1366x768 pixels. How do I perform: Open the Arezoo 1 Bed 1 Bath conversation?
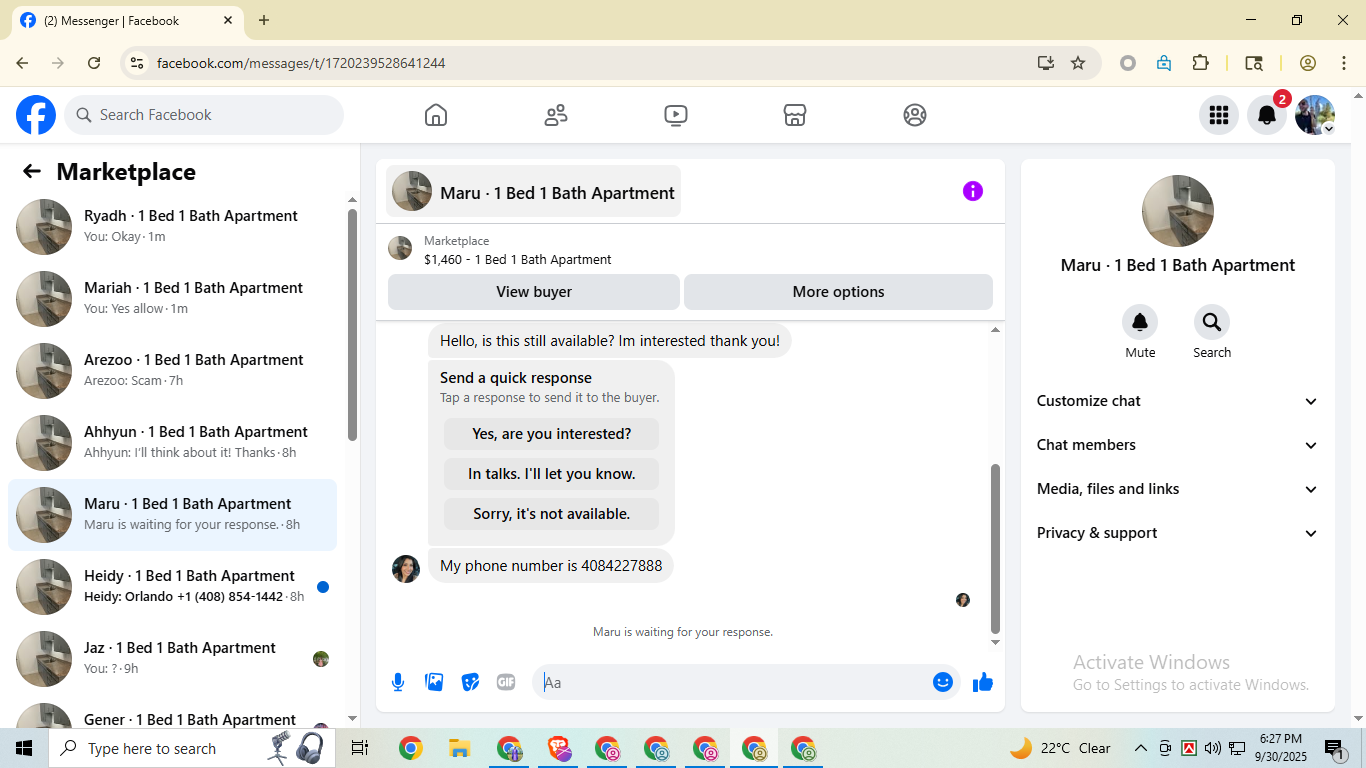[x=172, y=371]
